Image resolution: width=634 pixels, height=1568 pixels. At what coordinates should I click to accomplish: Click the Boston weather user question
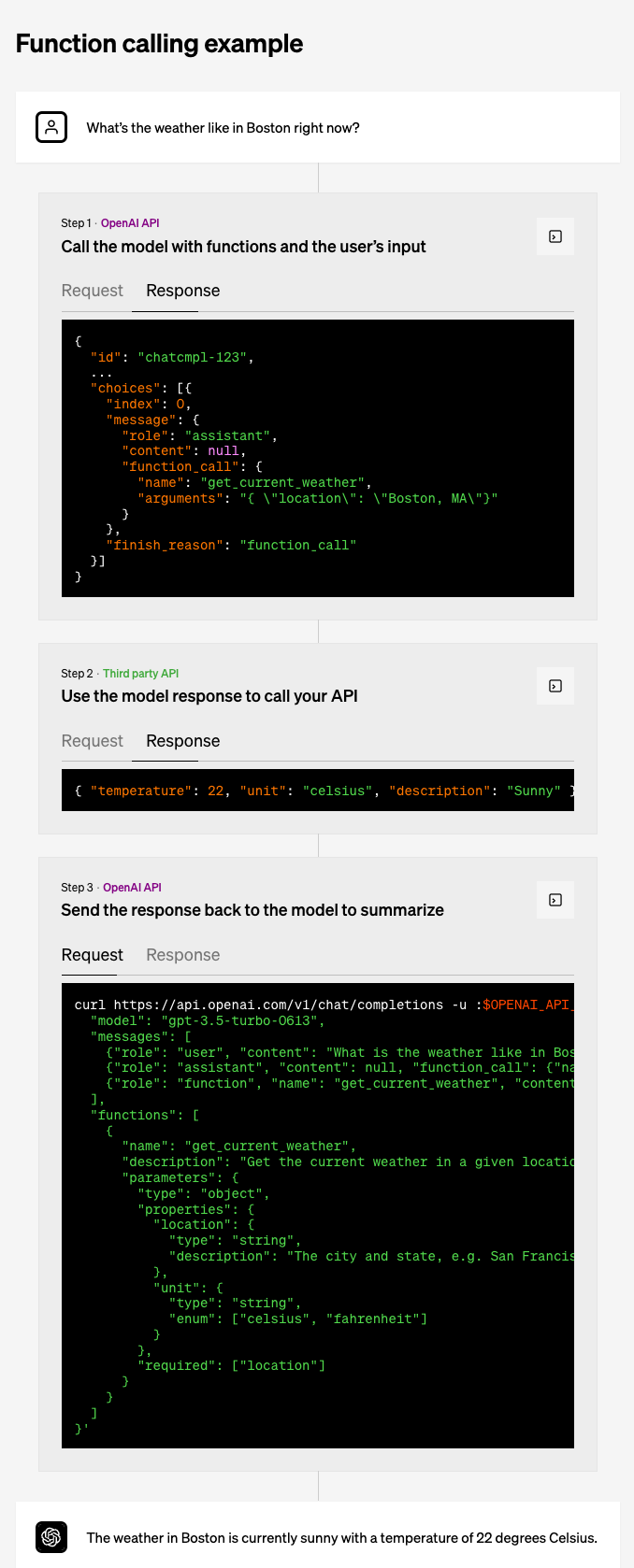tap(223, 128)
